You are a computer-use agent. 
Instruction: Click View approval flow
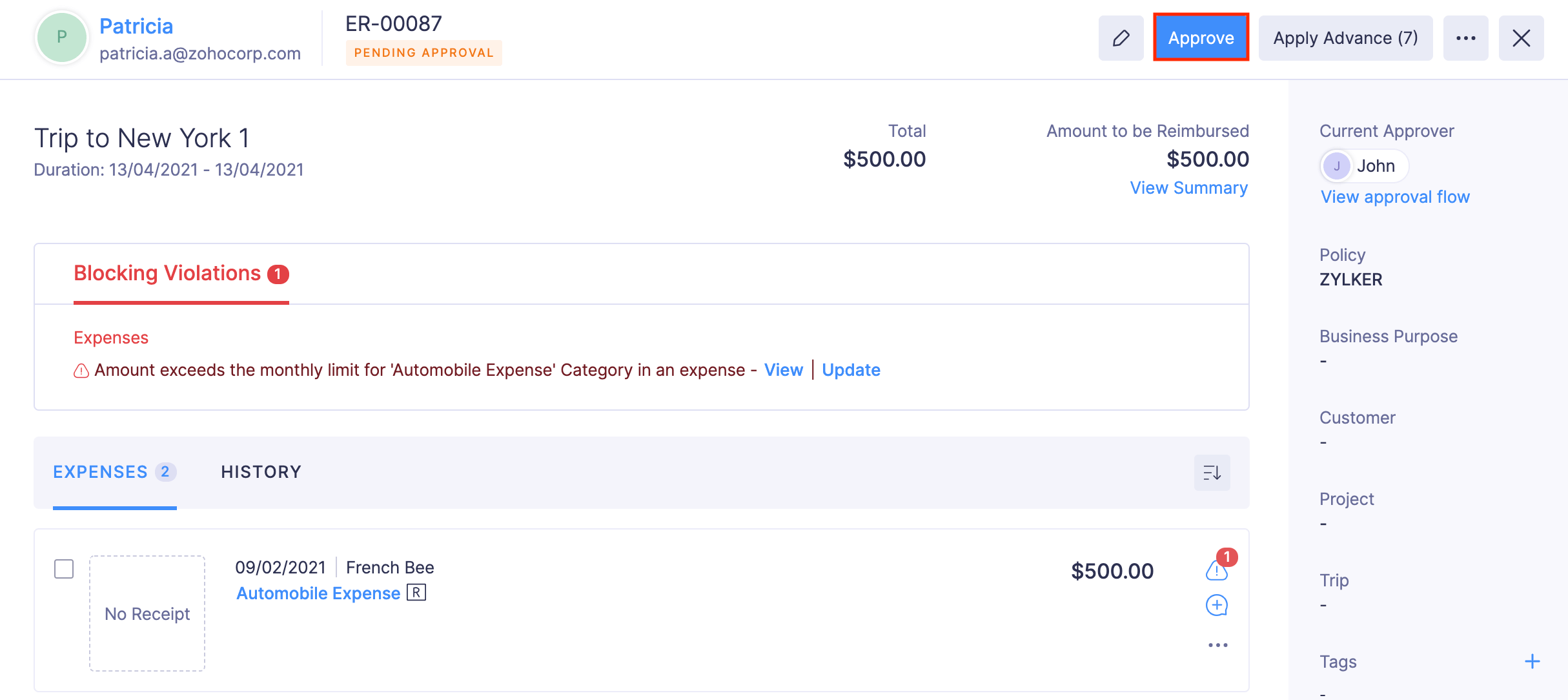click(1394, 196)
